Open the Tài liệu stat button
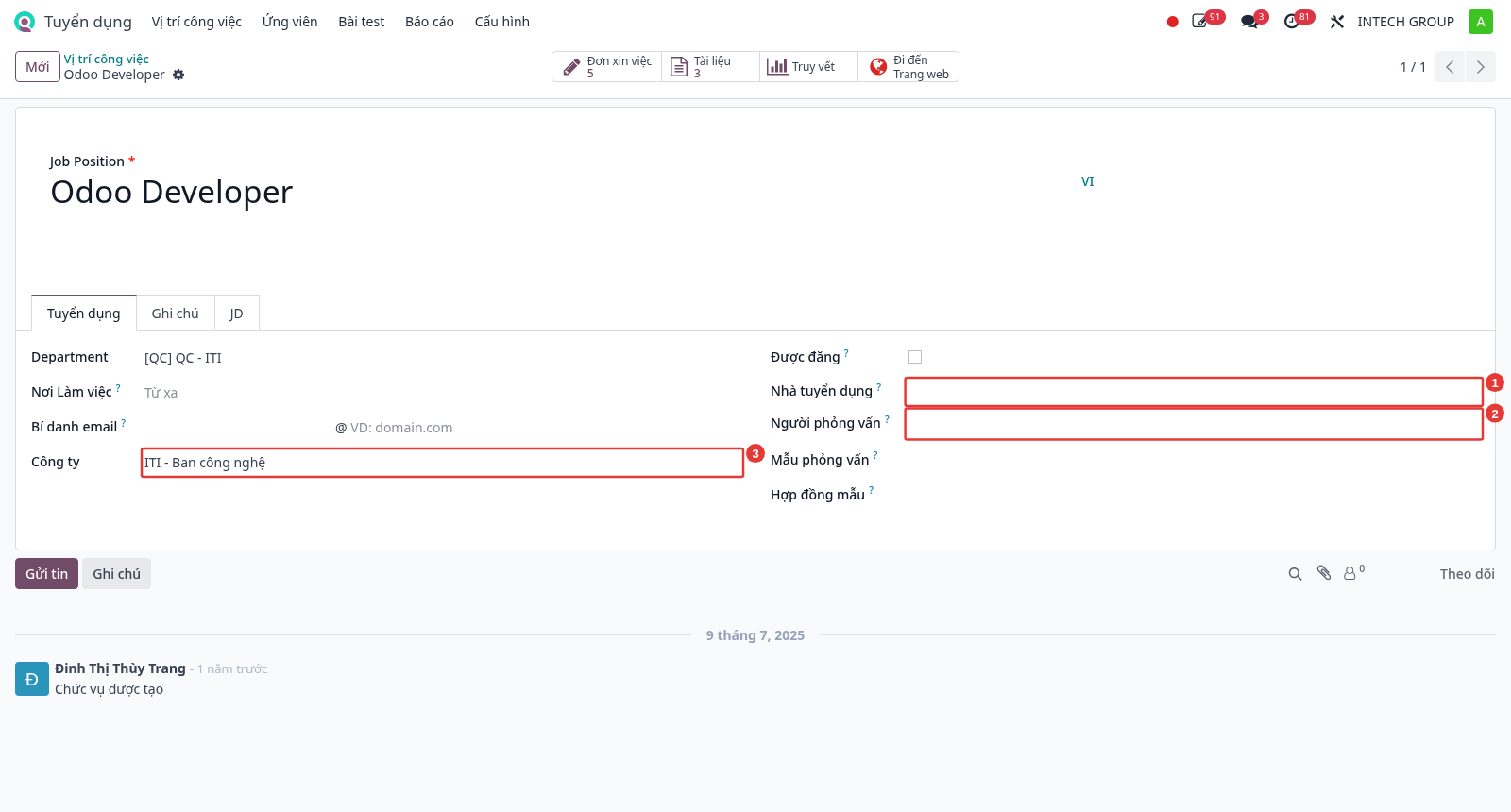Viewport: 1511px width, 812px height. (x=711, y=67)
